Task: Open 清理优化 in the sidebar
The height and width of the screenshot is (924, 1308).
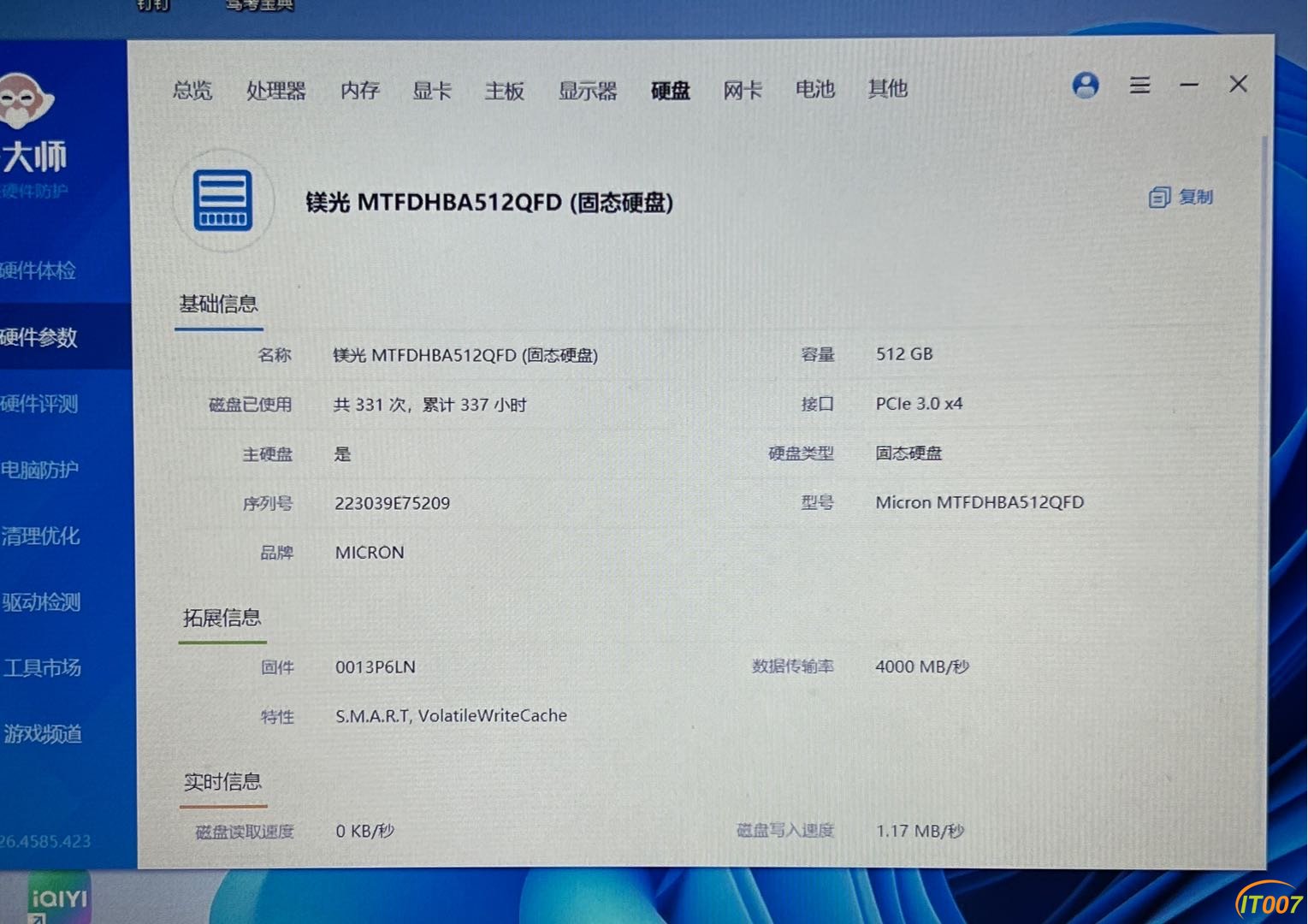Action: [40, 536]
